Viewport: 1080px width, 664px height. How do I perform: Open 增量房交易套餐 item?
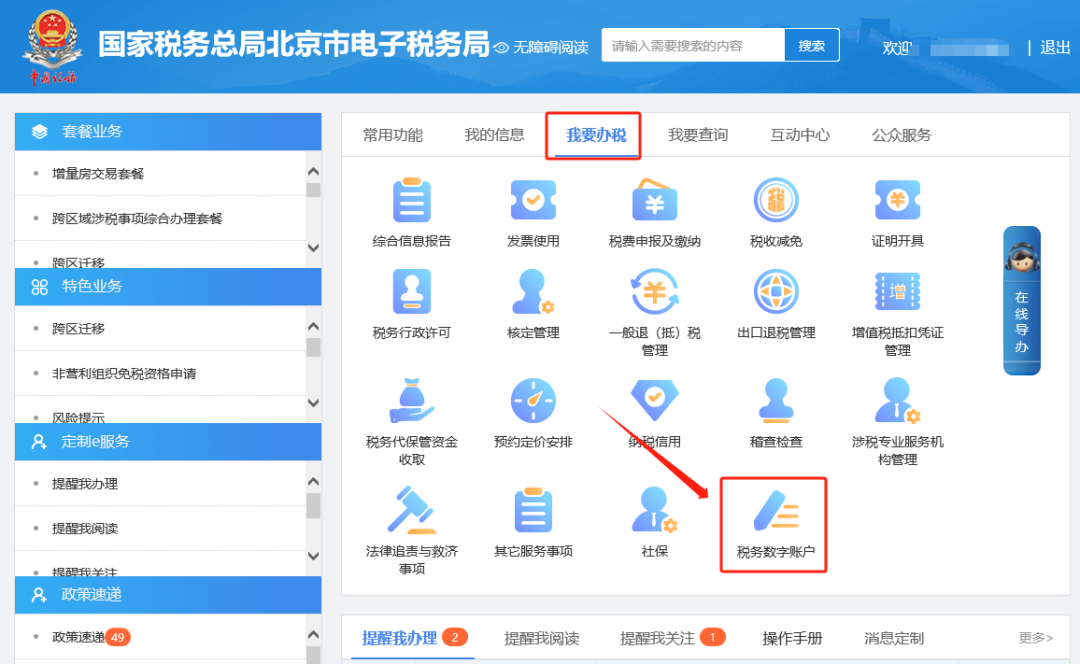(x=98, y=174)
